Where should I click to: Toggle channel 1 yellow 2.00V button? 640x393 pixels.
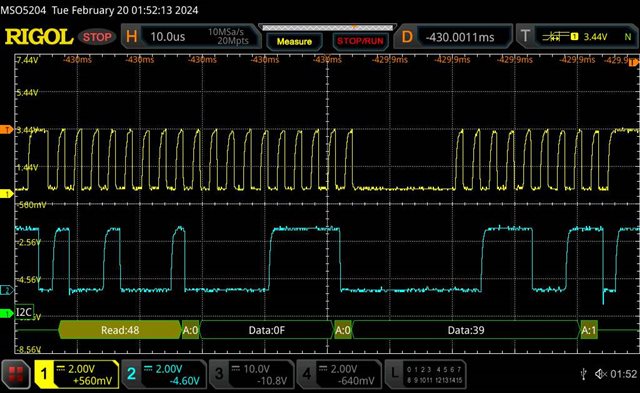tap(77, 374)
